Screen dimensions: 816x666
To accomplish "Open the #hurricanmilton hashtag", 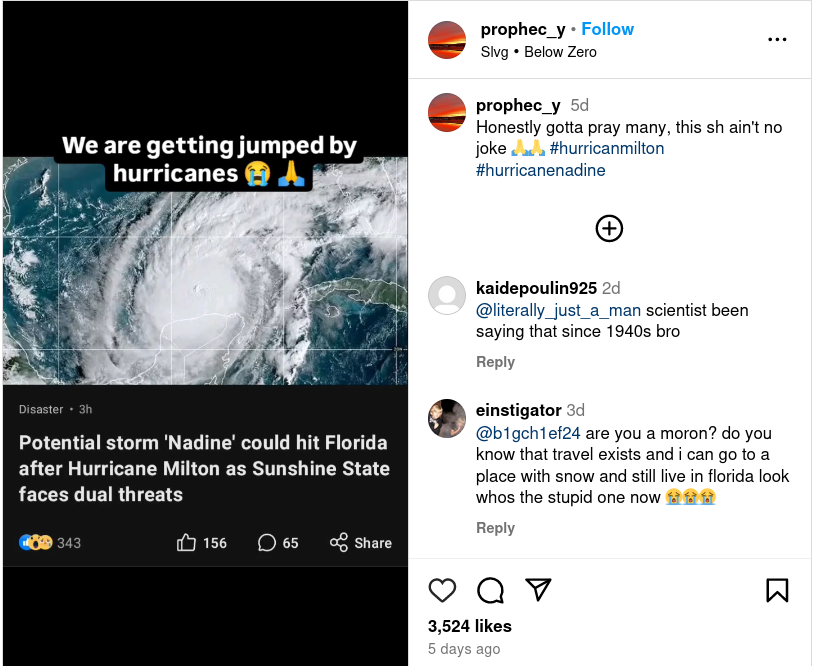I will click(607, 149).
